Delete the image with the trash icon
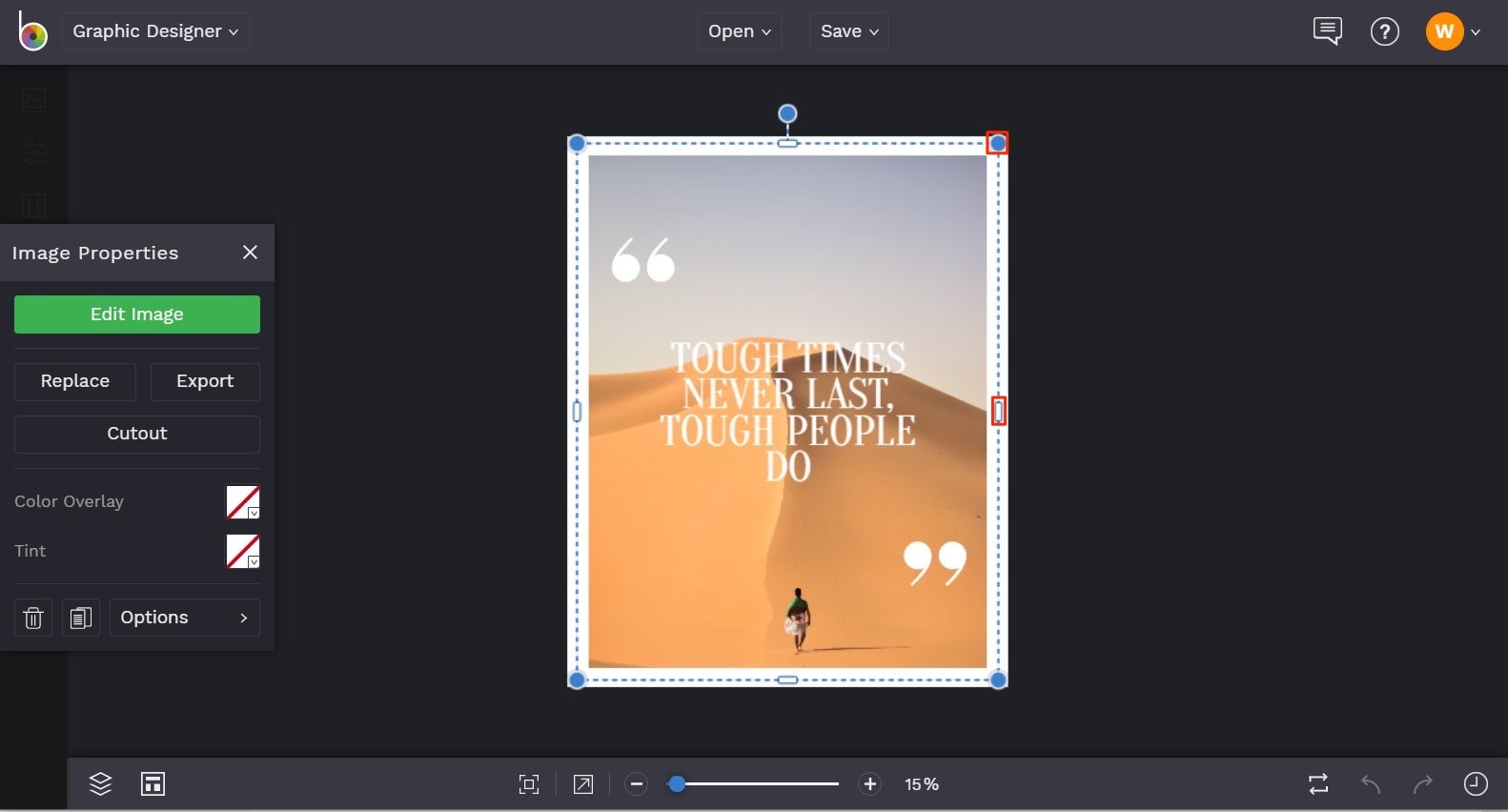The width and height of the screenshot is (1508, 812). (x=33, y=618)
